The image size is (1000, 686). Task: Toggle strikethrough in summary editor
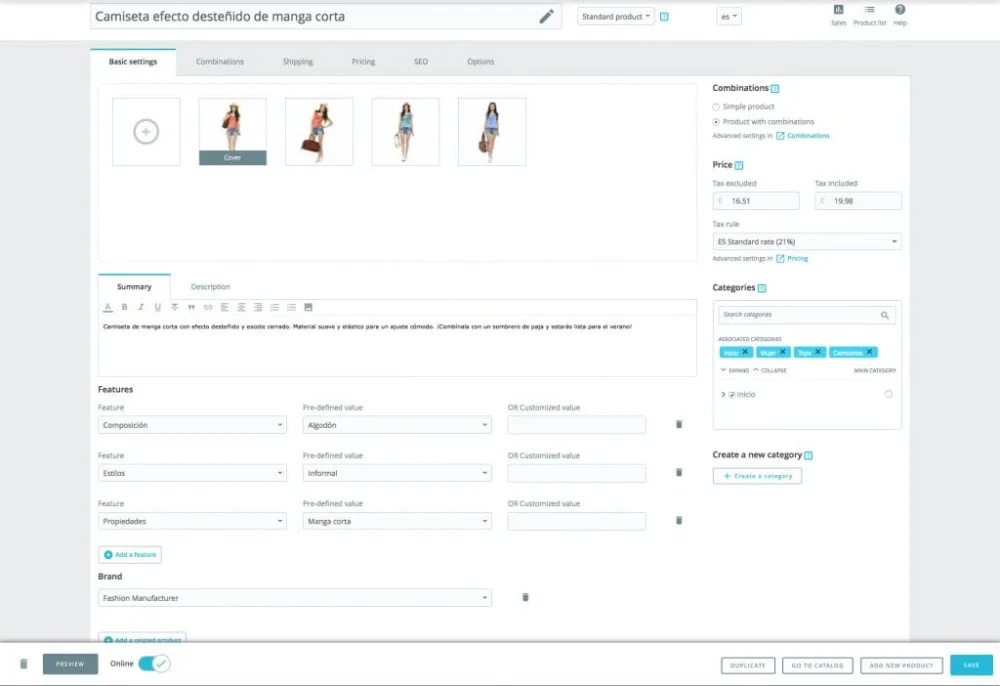(x=174, y=307)
